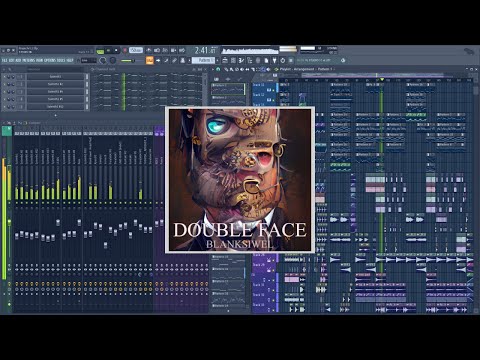The height and width of the screenshot is (360, 480).
Task: Toggle the metronome icon
Action: tap(148, 51)
